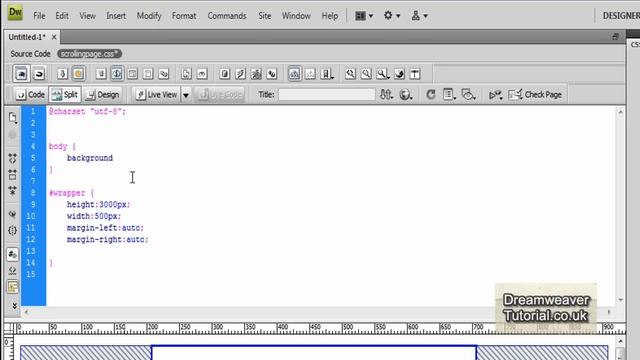This screenshot has height=360, width=640.
Task: Click the '@charset "utf-8";' line
Action: [x=87, y=111]
